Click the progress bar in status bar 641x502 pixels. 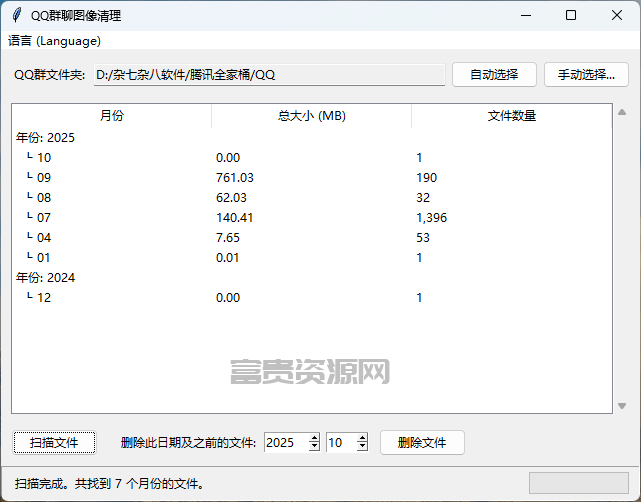point(579,483)
